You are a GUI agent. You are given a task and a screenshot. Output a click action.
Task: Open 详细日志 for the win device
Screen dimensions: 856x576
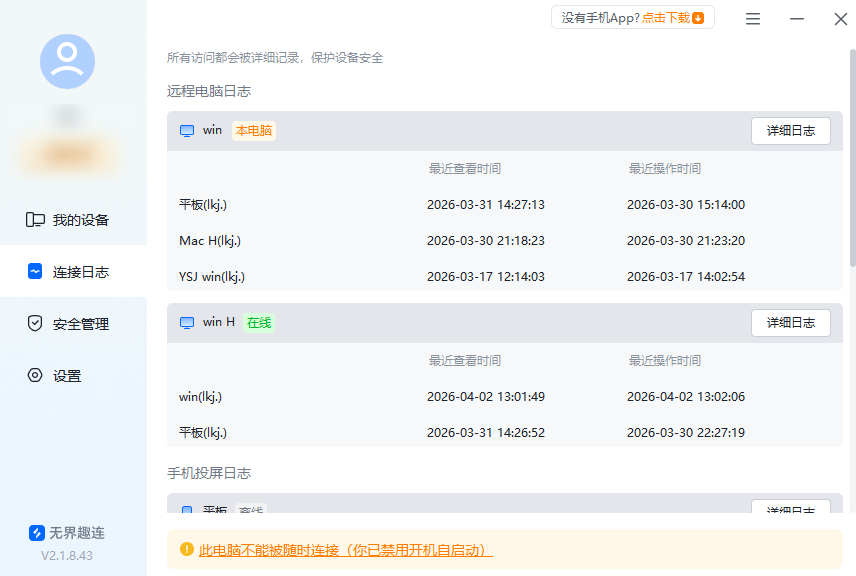(790, 130)
